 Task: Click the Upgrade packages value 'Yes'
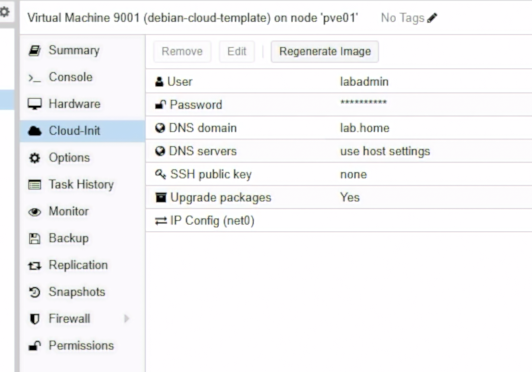[x=350, y=198]
